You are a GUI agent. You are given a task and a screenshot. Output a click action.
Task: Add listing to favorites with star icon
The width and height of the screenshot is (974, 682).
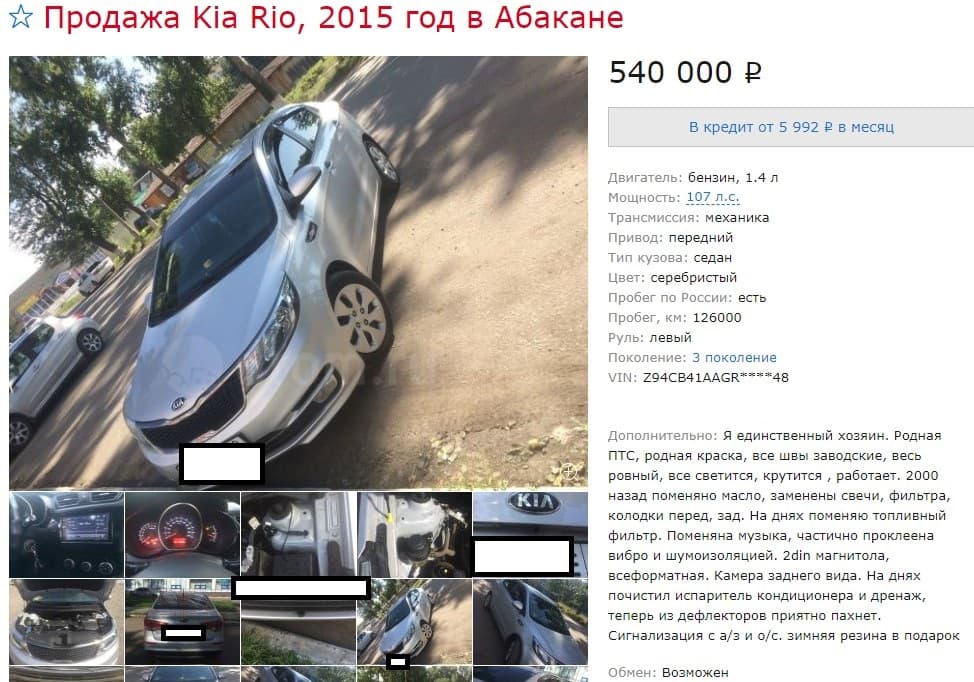tap(20, 17)
